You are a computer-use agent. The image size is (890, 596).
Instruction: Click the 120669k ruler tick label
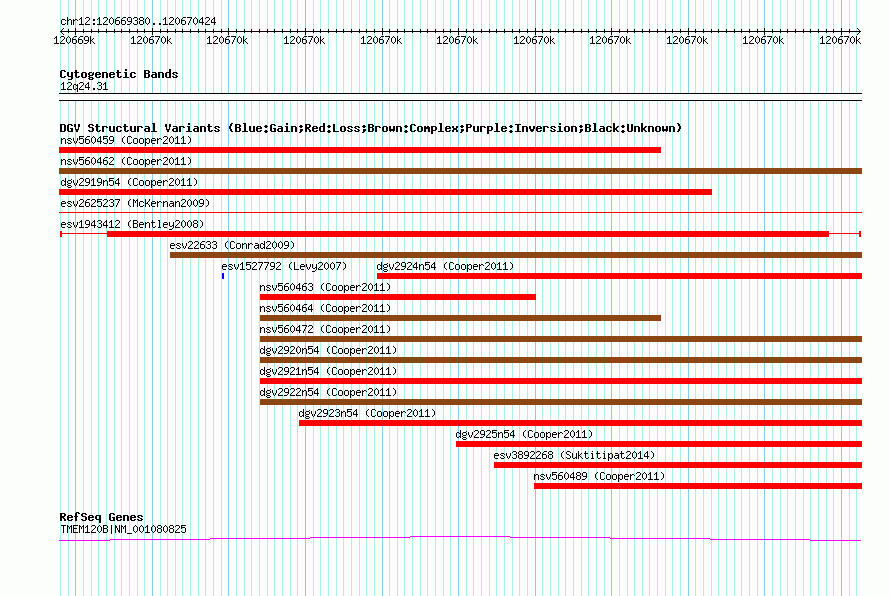click(x=74, y=40)
